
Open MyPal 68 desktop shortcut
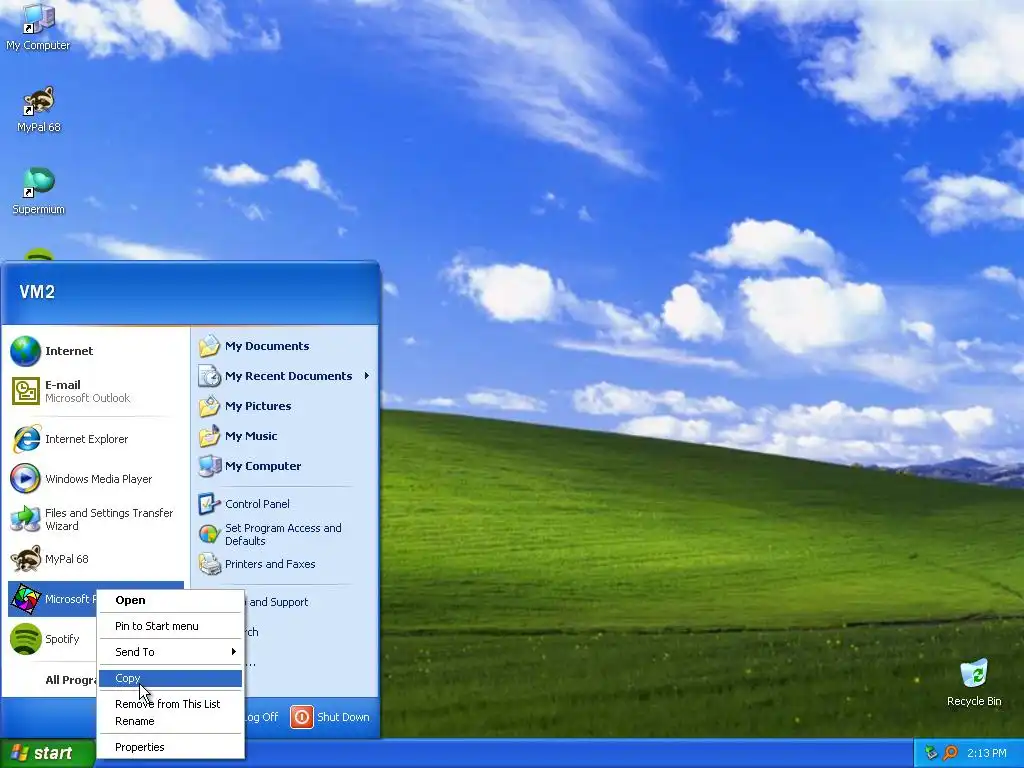pyautogui.click(x=39, y=110)
